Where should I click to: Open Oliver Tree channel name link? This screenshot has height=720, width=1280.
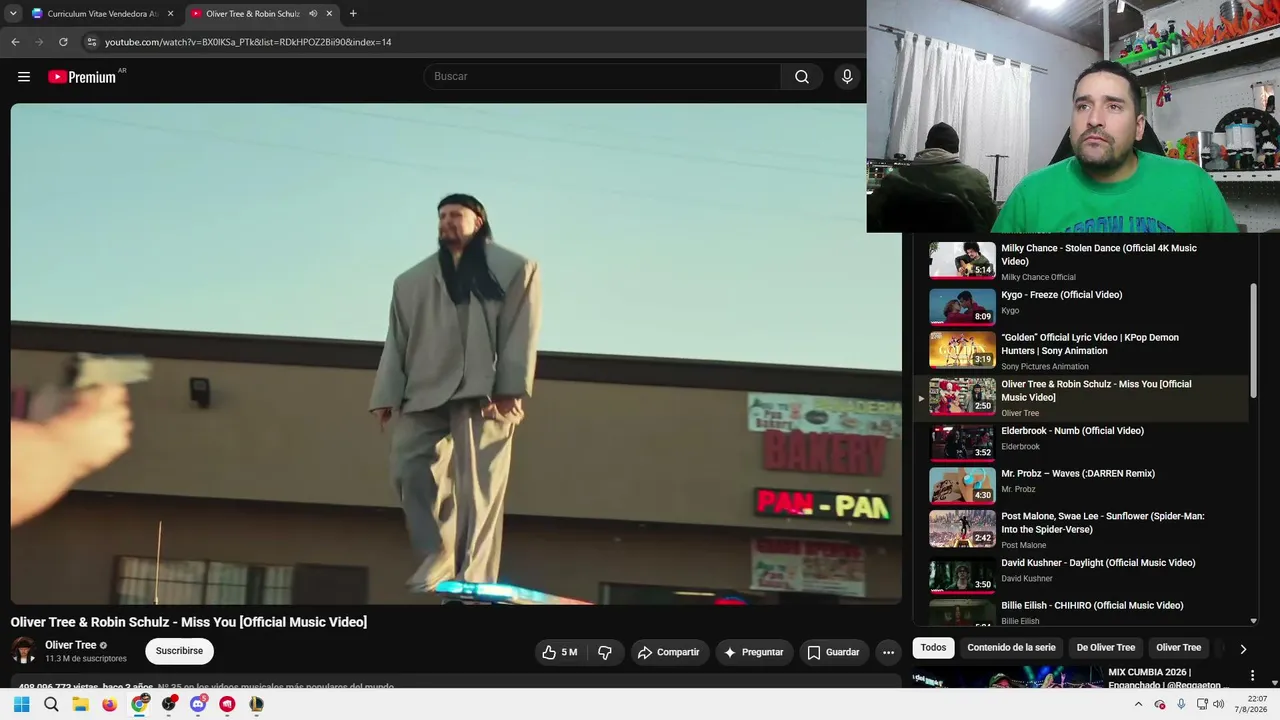click(71, 645)
